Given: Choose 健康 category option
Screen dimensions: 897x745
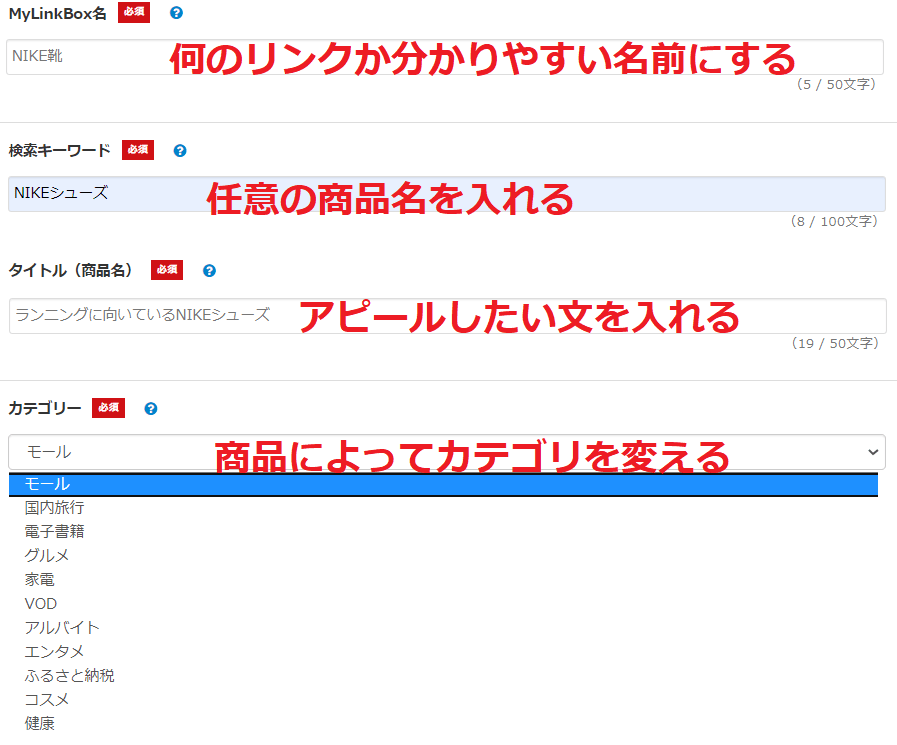Looking at the screenshot, I should 443,724.
